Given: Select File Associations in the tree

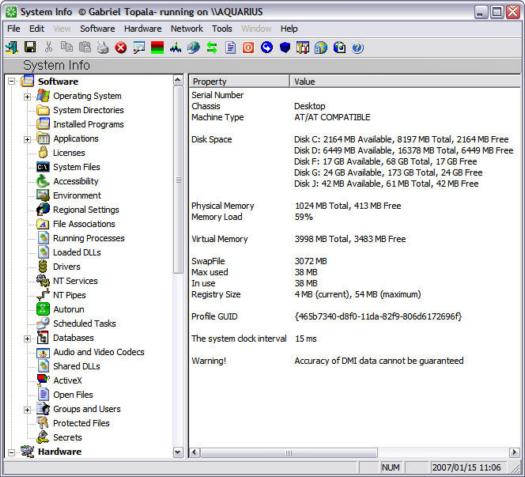Looking at the screenshot, I should 84,224.
